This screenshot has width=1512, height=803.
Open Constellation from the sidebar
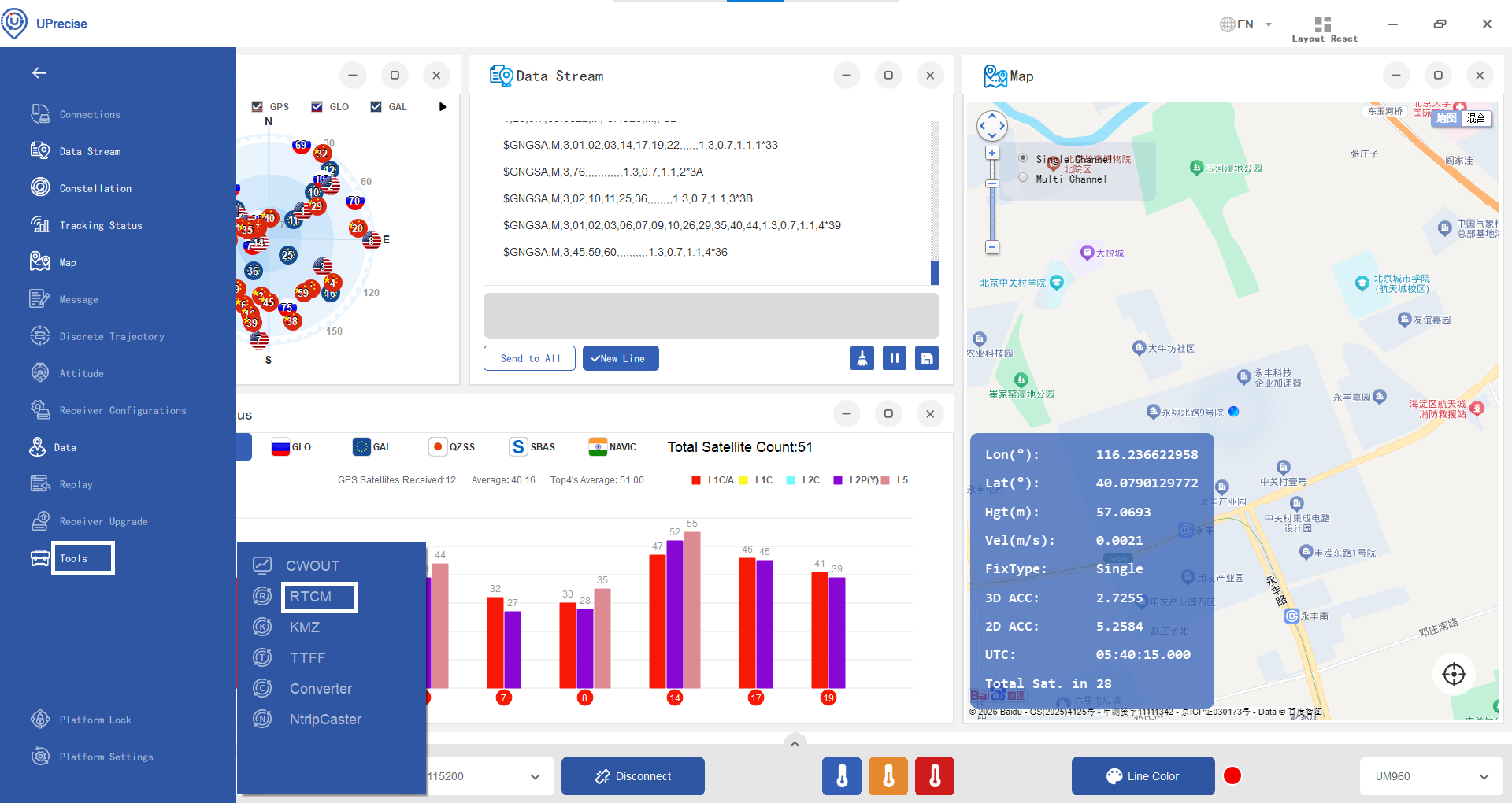pos(95,188)
